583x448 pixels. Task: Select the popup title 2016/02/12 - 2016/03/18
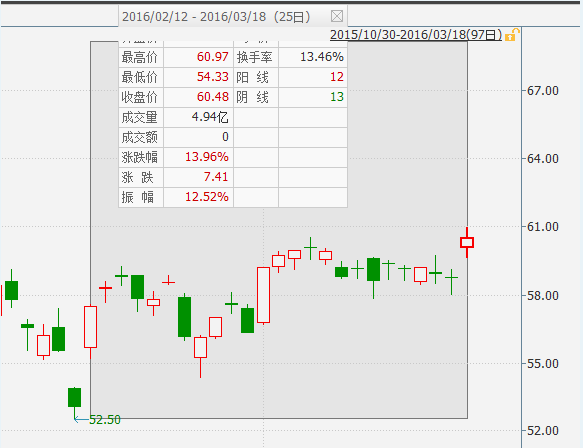pos(194,17)
